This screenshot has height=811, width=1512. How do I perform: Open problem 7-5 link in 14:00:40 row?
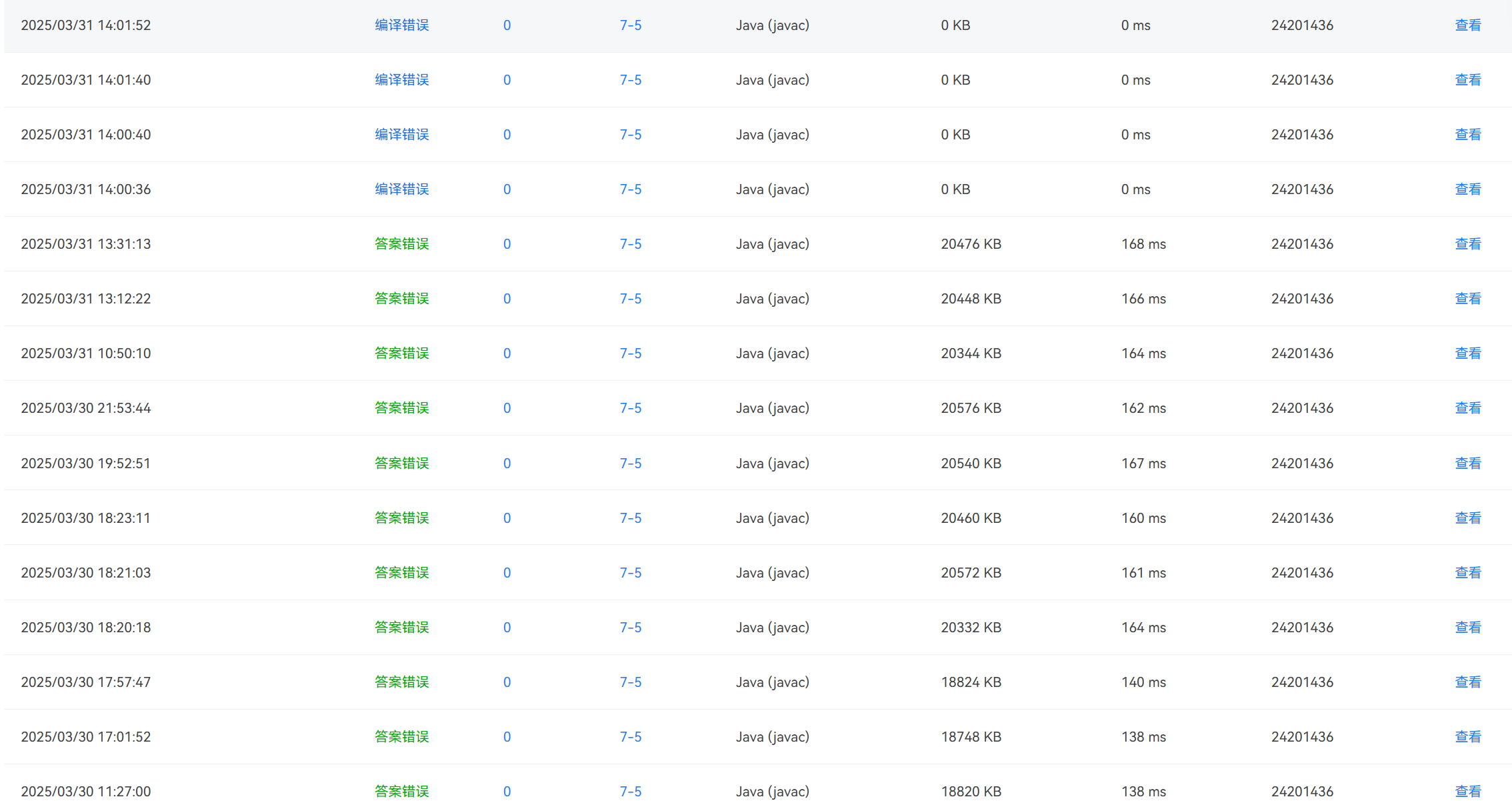coord(630,135)
